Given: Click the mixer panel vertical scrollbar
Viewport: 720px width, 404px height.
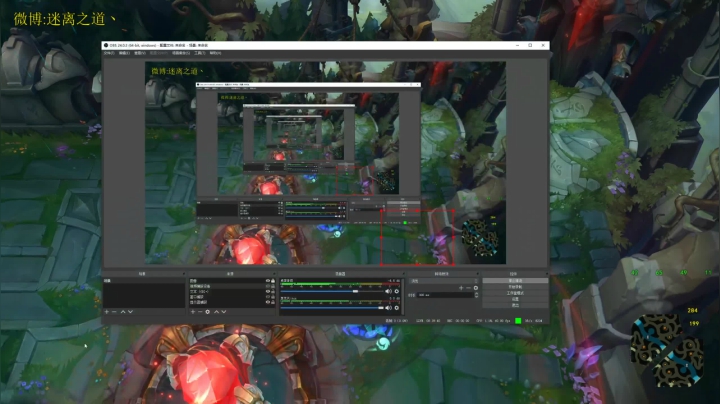Looking at the screenshot, I should click(x=403, y=296).
